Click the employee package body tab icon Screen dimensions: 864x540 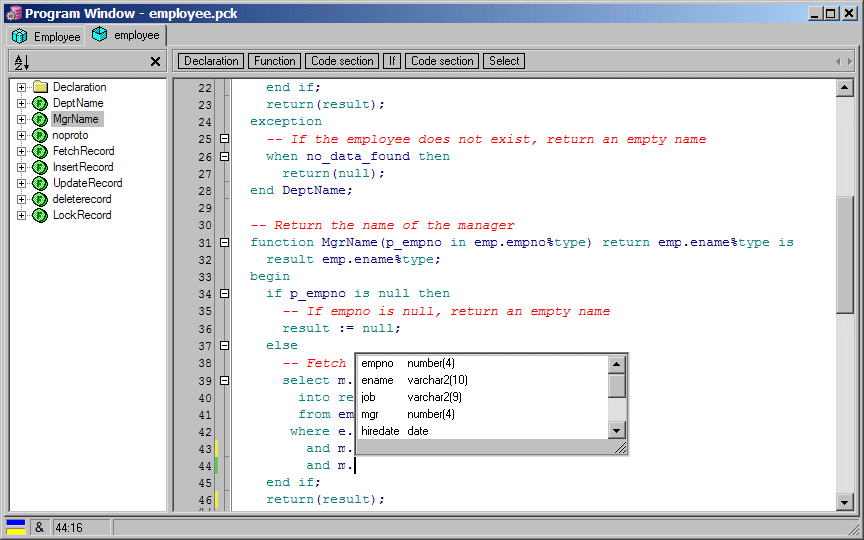coord(100,35)
